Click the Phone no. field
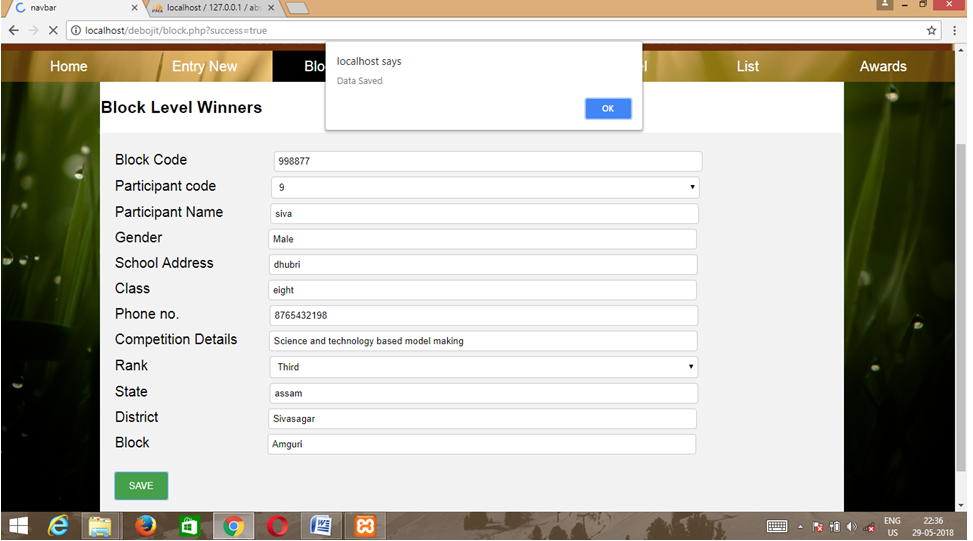This screenshot has width=973, height=541. [x=484, y=315]
